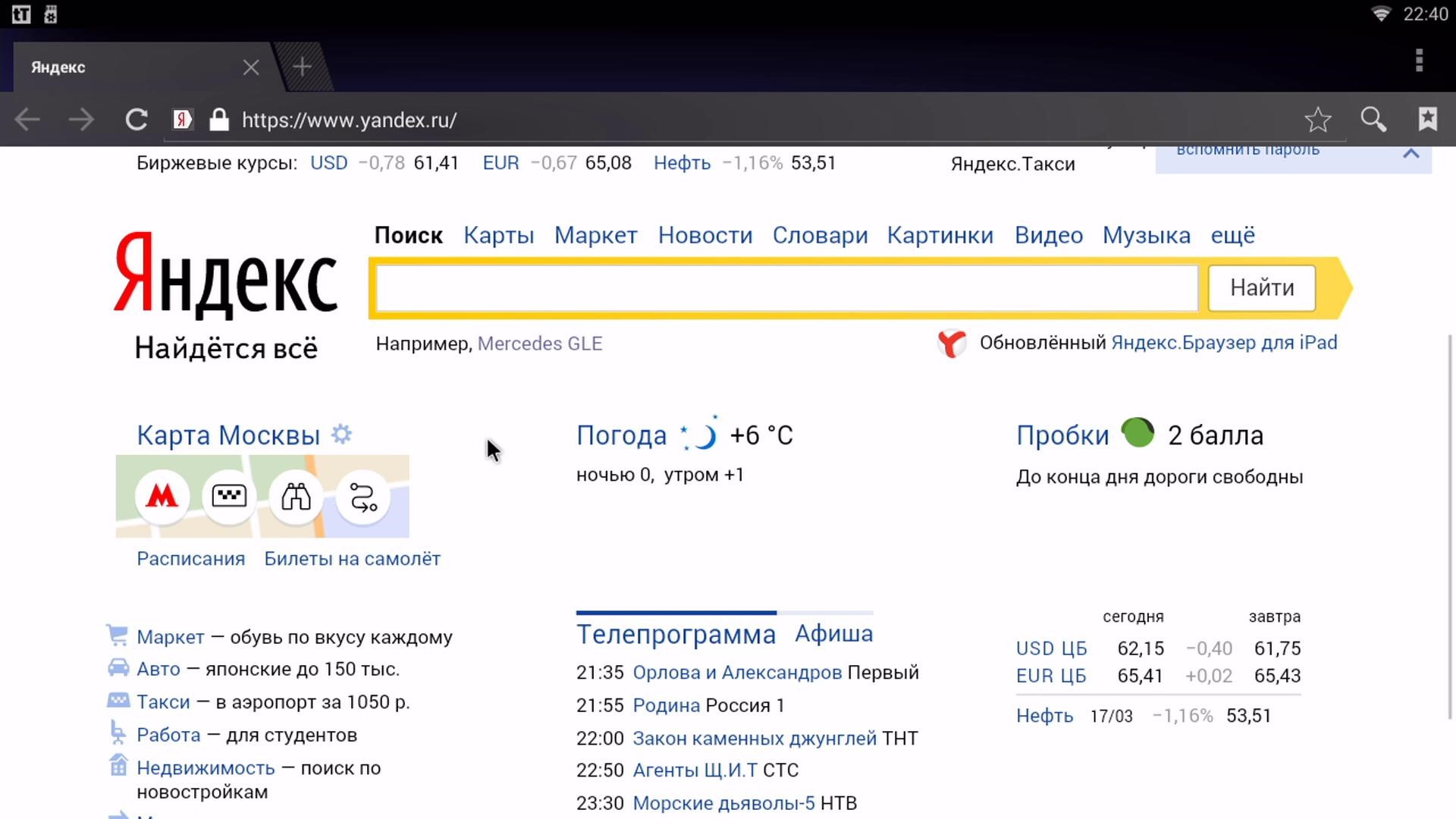The image size is (1456, 819).
Task: Click the address bar URL
Action: (350, 121)
